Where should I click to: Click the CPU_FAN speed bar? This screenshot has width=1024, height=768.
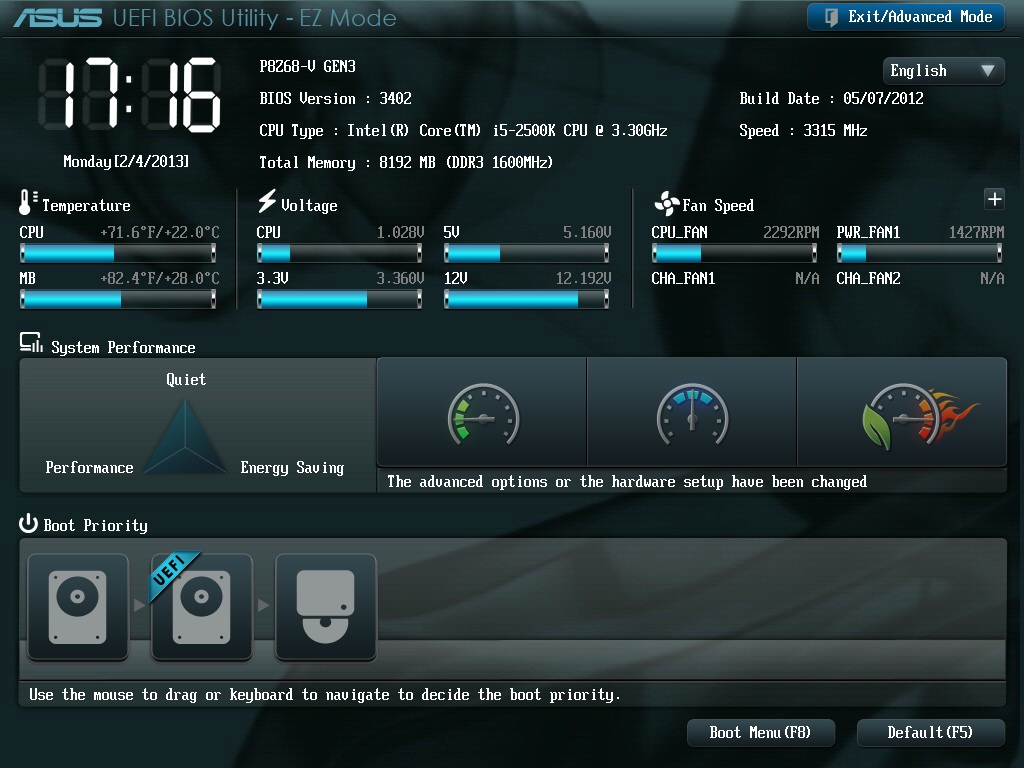735,253
